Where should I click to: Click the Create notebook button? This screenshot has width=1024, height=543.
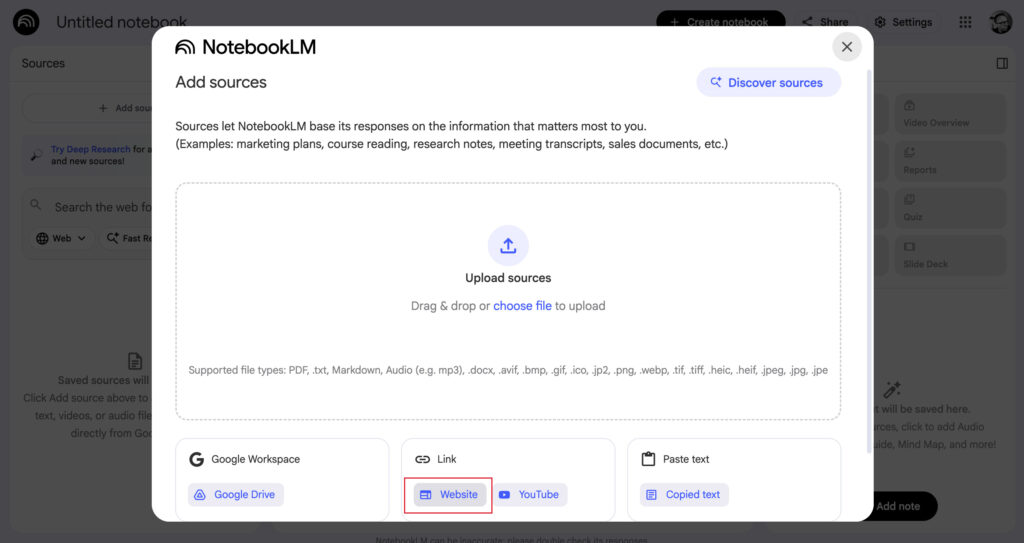click(720, 22)
